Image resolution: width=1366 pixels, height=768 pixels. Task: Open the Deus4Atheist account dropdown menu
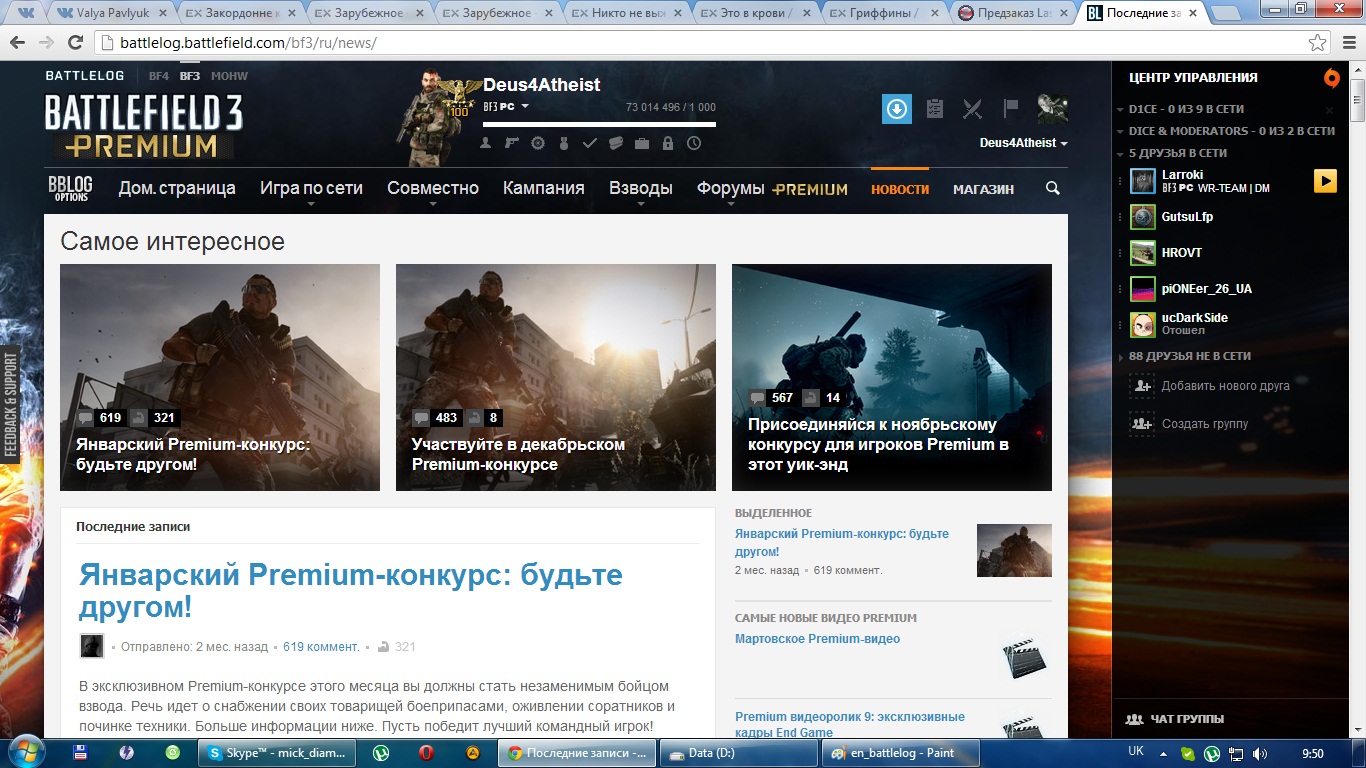point(1024,143)
